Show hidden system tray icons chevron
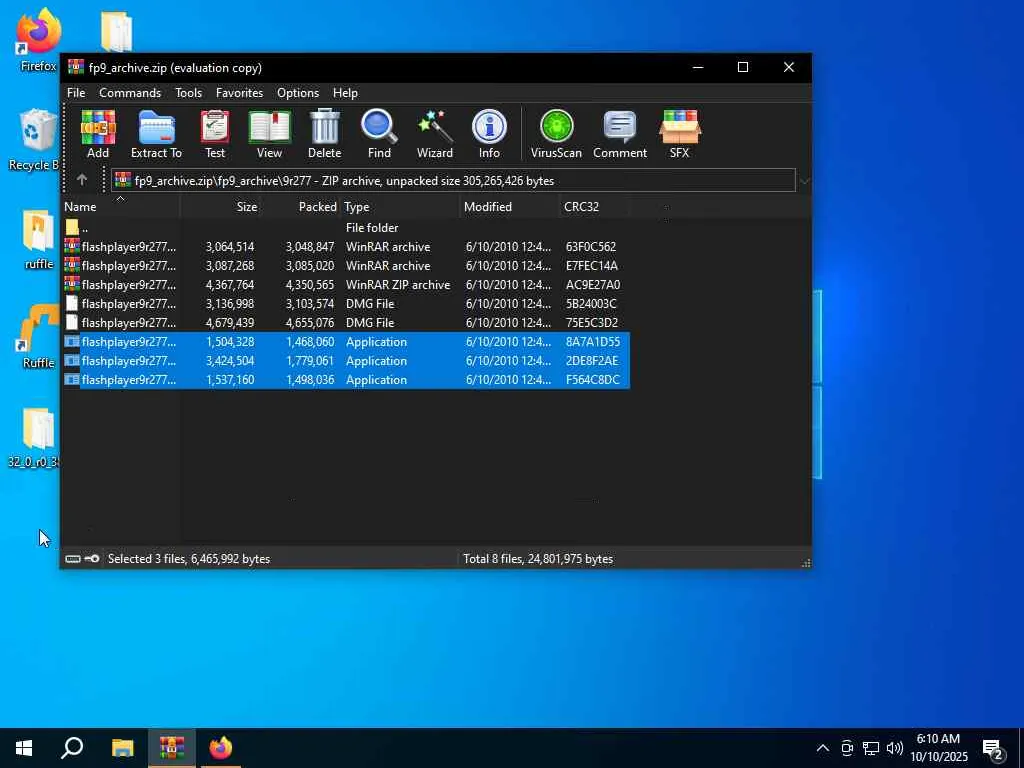Screen dimensions: 1024x768 point(822,748)
